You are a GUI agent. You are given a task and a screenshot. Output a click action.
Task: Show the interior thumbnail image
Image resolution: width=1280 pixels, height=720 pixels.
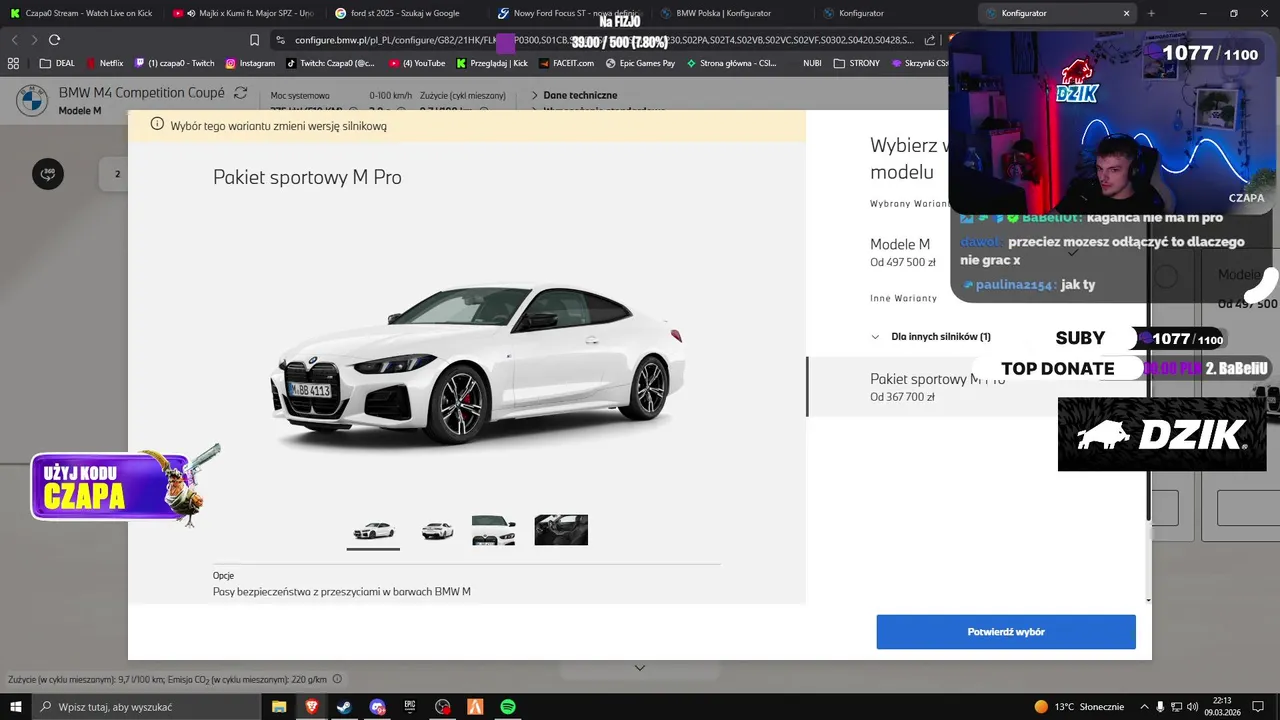point(561,530)
